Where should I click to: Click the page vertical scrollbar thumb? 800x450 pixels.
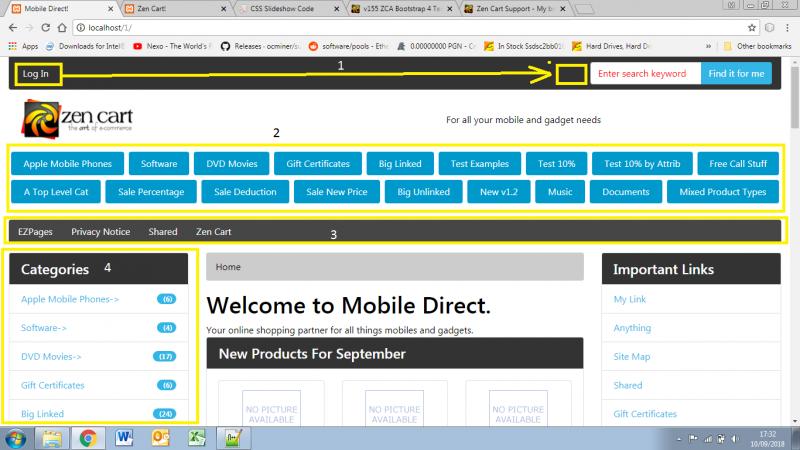[x=795, y=97]
